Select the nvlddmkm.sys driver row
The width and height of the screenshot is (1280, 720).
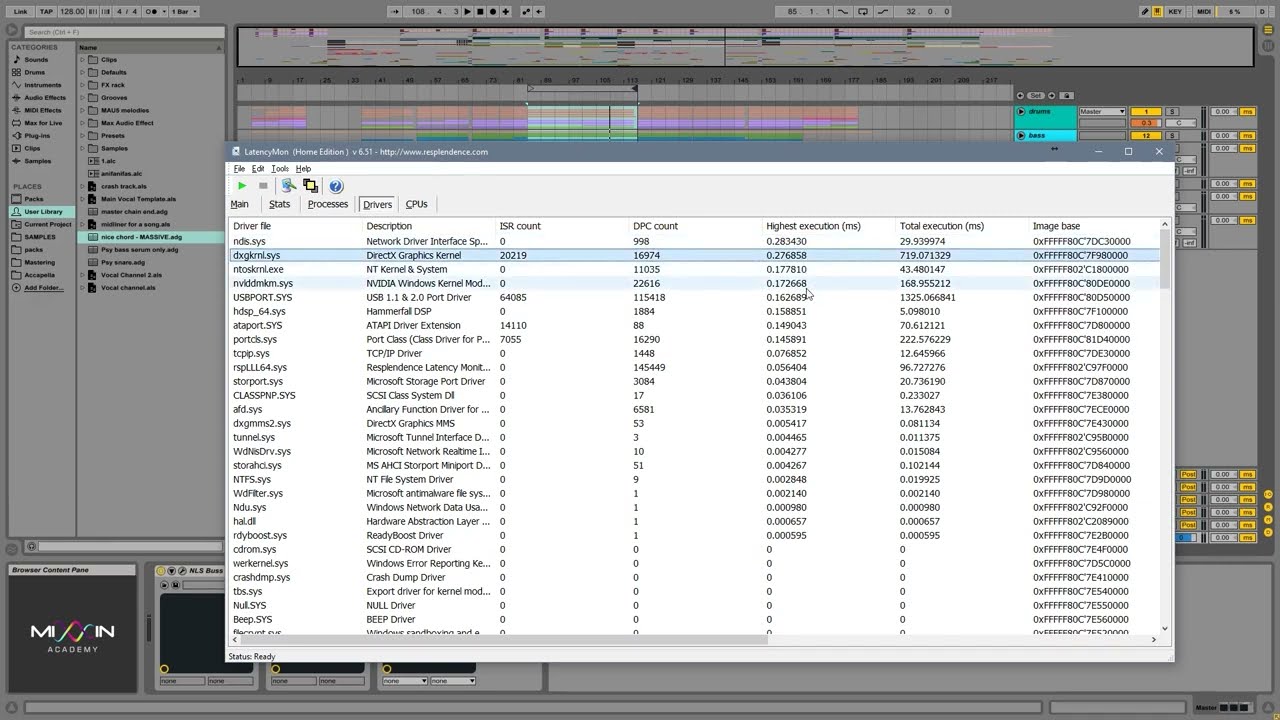[x=694, y=283]
